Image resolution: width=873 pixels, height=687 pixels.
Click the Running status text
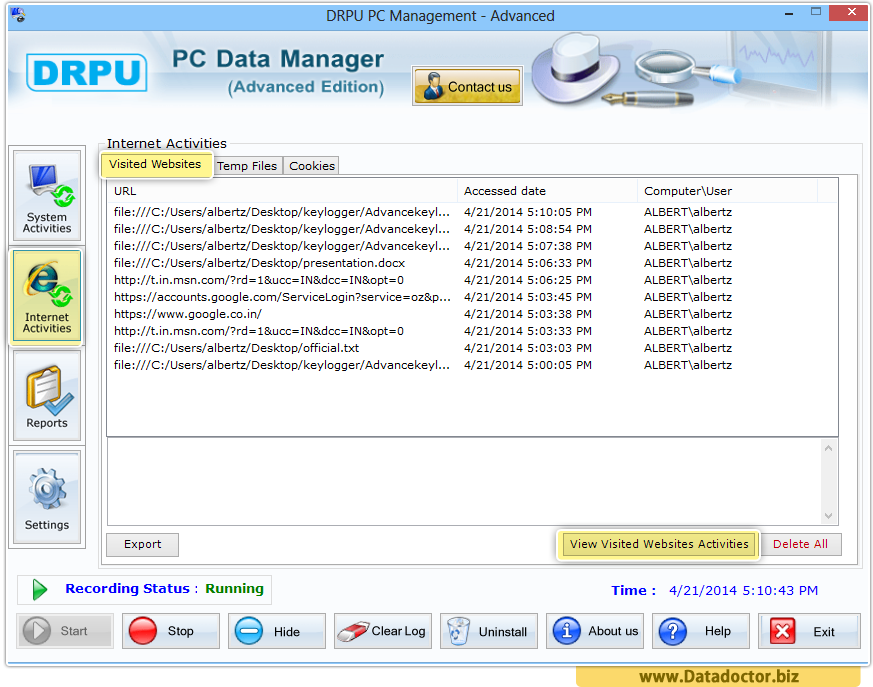tap(234, 588)
